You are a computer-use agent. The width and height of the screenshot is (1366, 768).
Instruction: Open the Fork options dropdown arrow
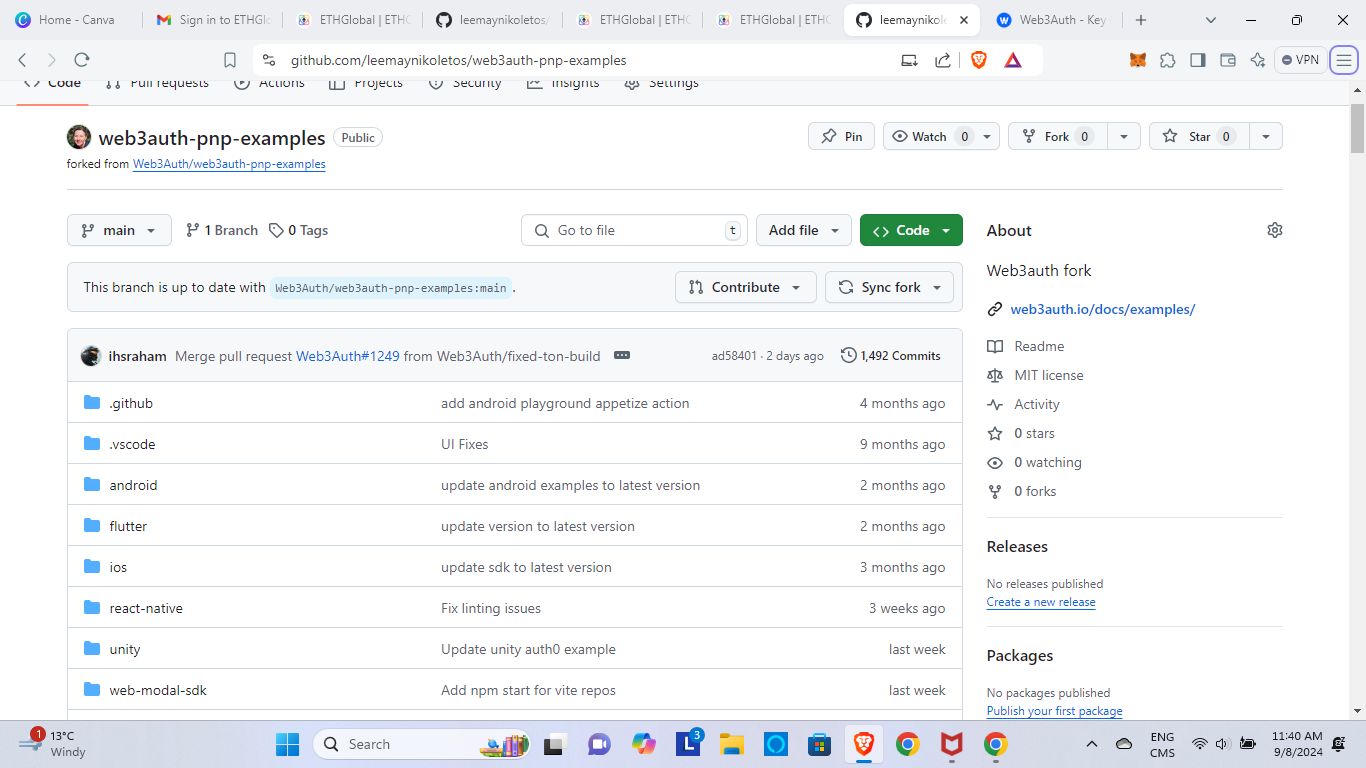(x=1124, y=137)
